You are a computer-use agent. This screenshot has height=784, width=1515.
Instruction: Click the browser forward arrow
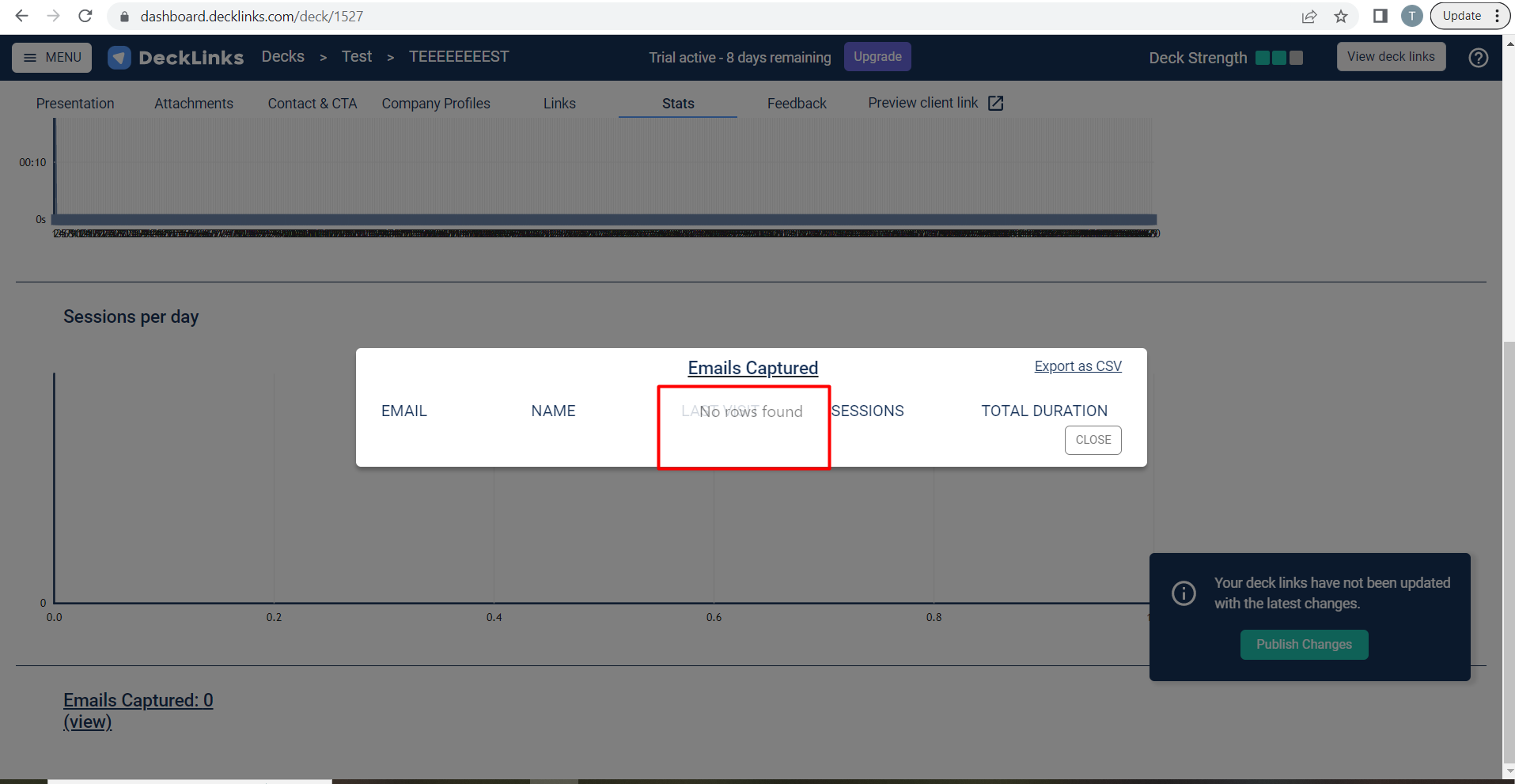tap(53, 16)
